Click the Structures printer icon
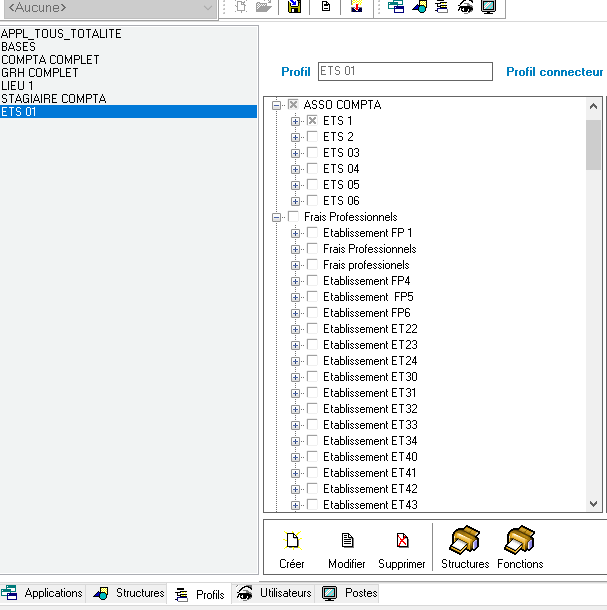This screenshot has height=610, width=607. [x=465, y=547]
